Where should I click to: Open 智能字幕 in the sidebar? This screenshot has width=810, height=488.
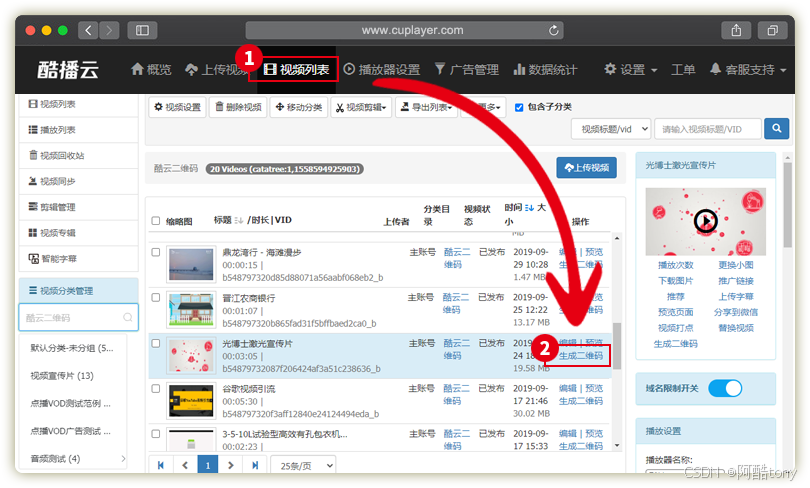coord(79,259)
